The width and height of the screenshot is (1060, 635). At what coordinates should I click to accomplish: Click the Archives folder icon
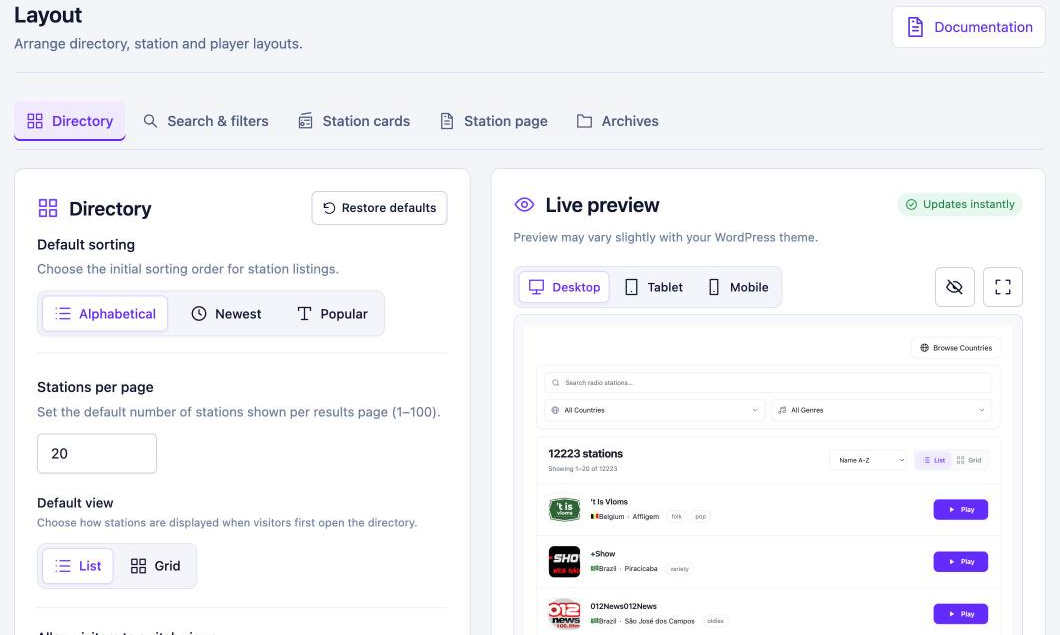click(x=584, y=121)
